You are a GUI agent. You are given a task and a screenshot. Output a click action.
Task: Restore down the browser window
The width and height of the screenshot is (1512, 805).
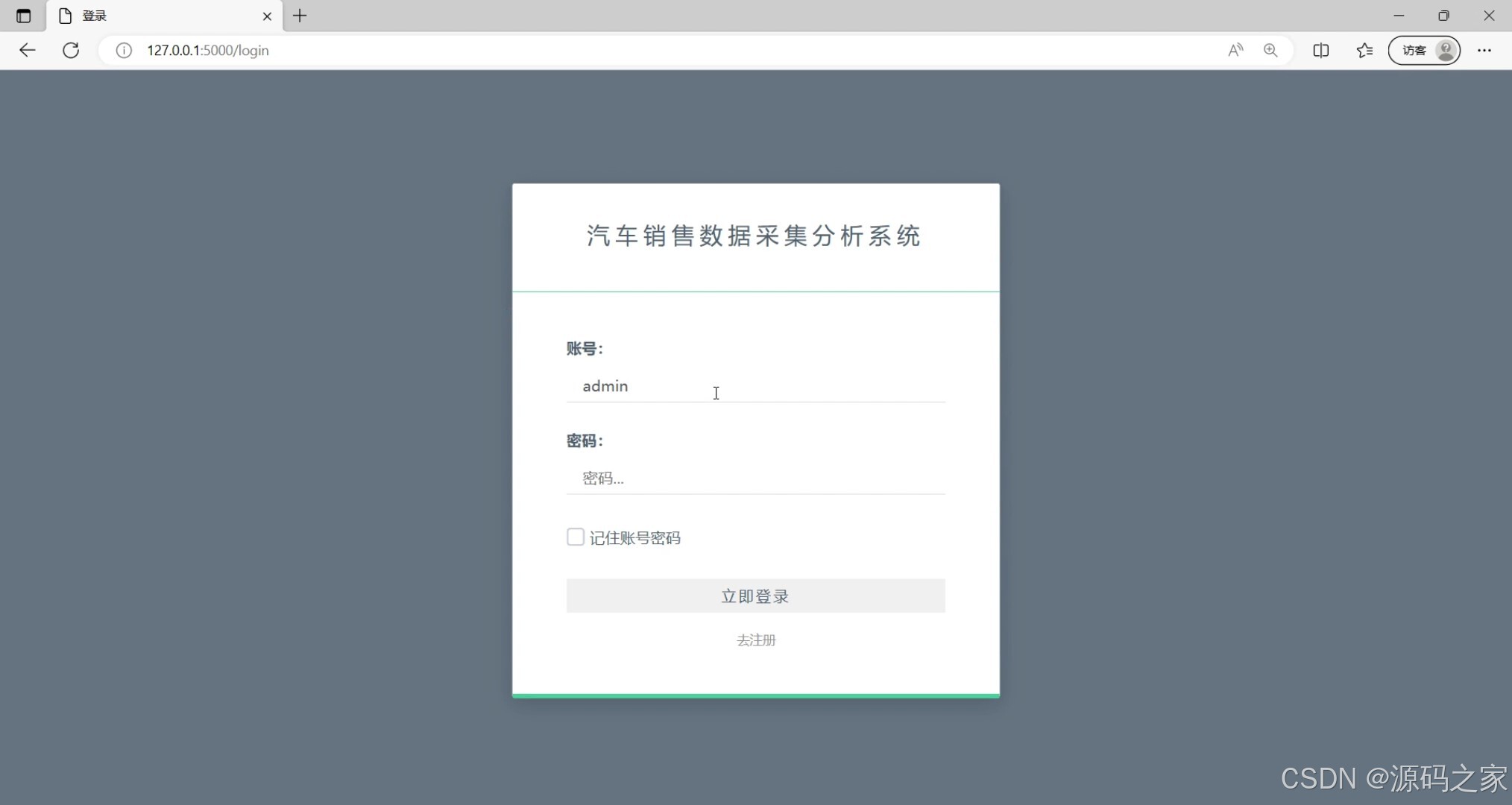click(1443, 16)
